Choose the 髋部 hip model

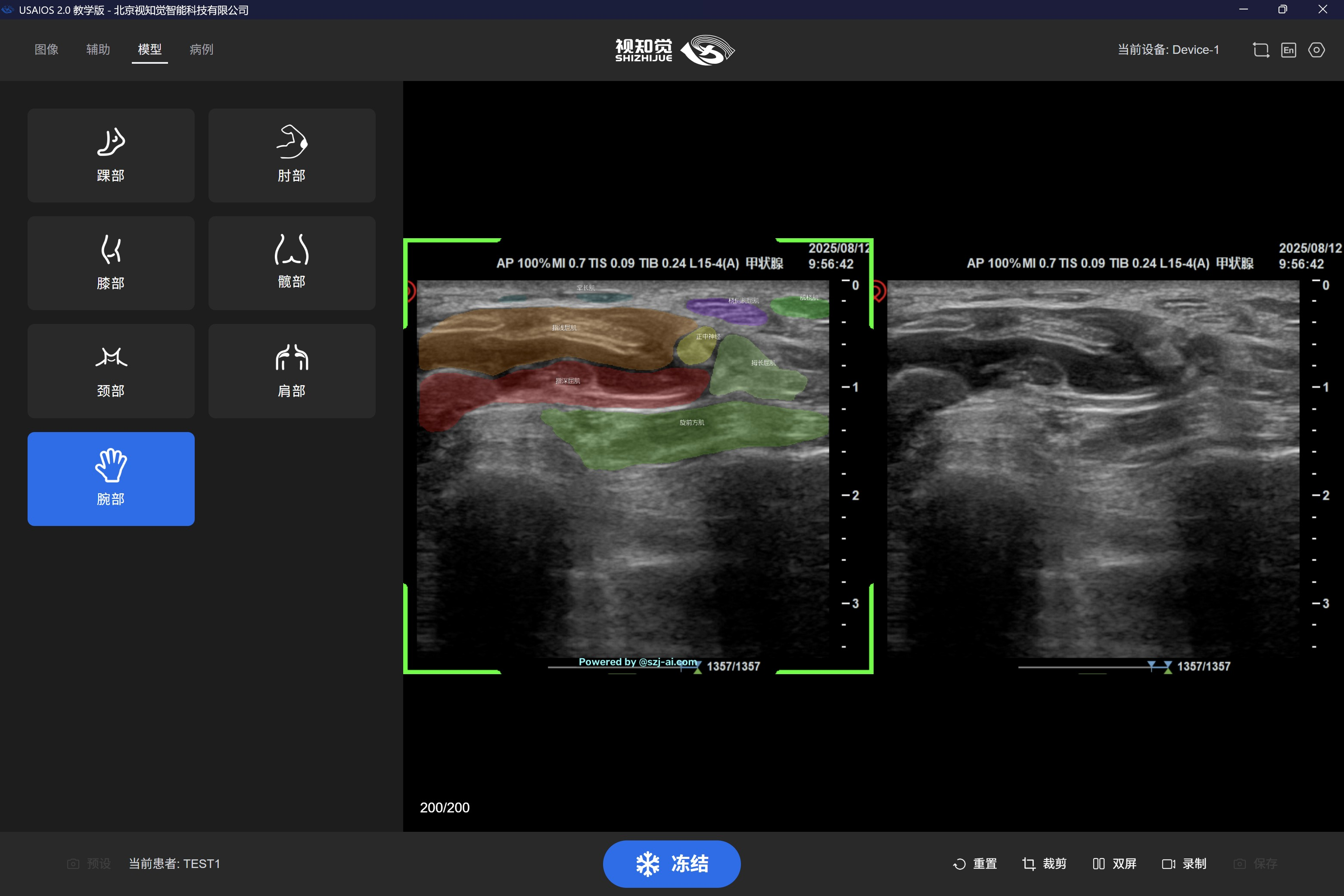(292, 263)
